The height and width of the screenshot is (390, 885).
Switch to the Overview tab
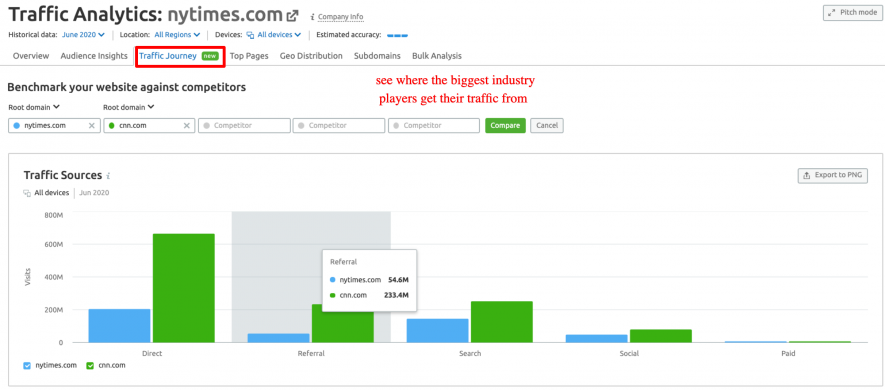31,56
